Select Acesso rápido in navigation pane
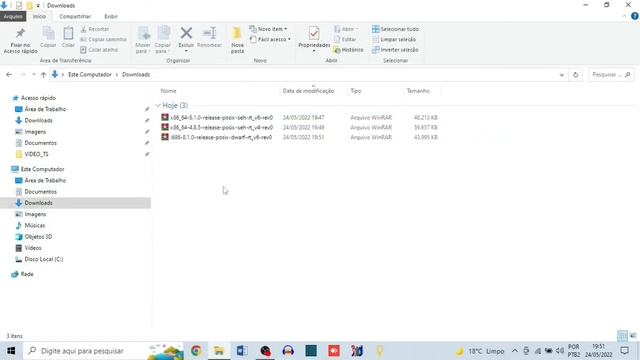This screenshot has width=640, height=360. click(x=38, y=98)
